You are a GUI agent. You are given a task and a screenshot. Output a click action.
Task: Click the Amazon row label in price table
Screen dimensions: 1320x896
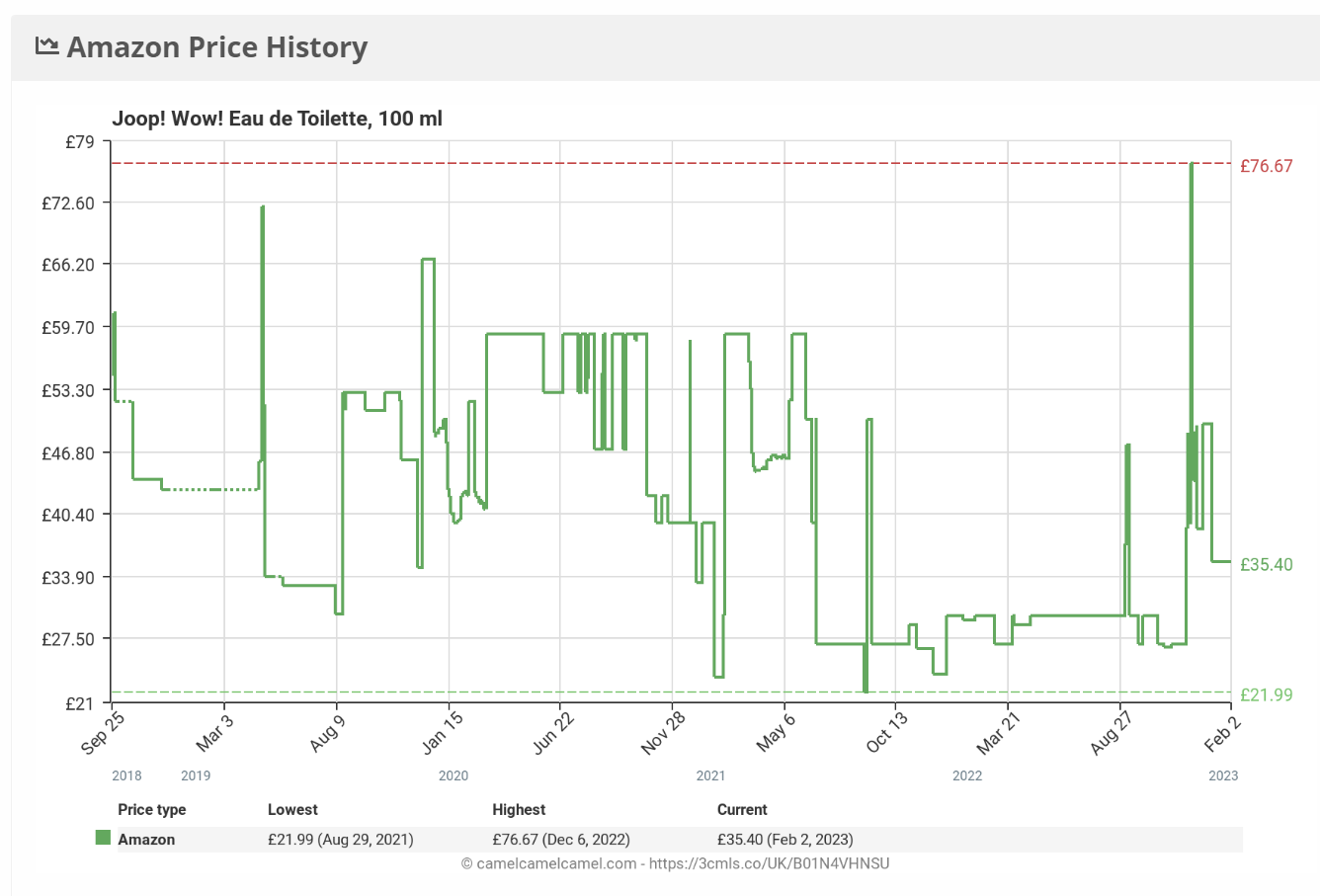(x=146, y=840)
